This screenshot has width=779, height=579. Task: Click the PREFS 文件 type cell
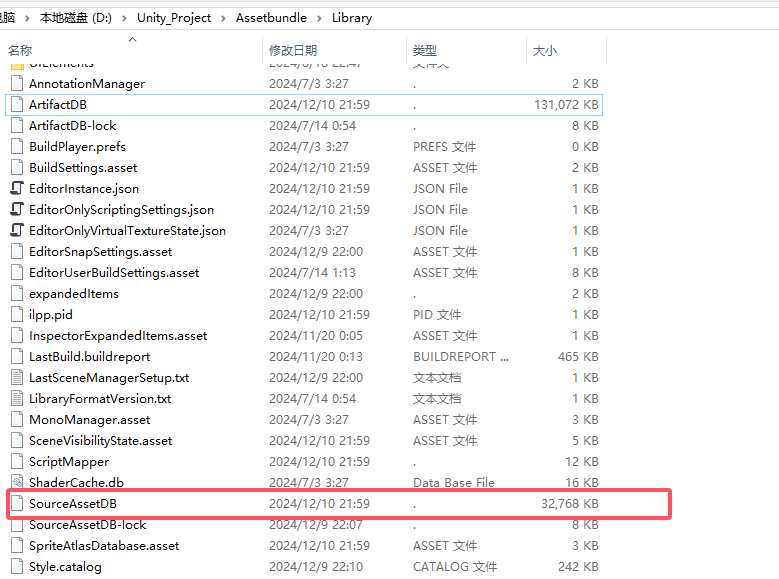[x=444, y=147]
